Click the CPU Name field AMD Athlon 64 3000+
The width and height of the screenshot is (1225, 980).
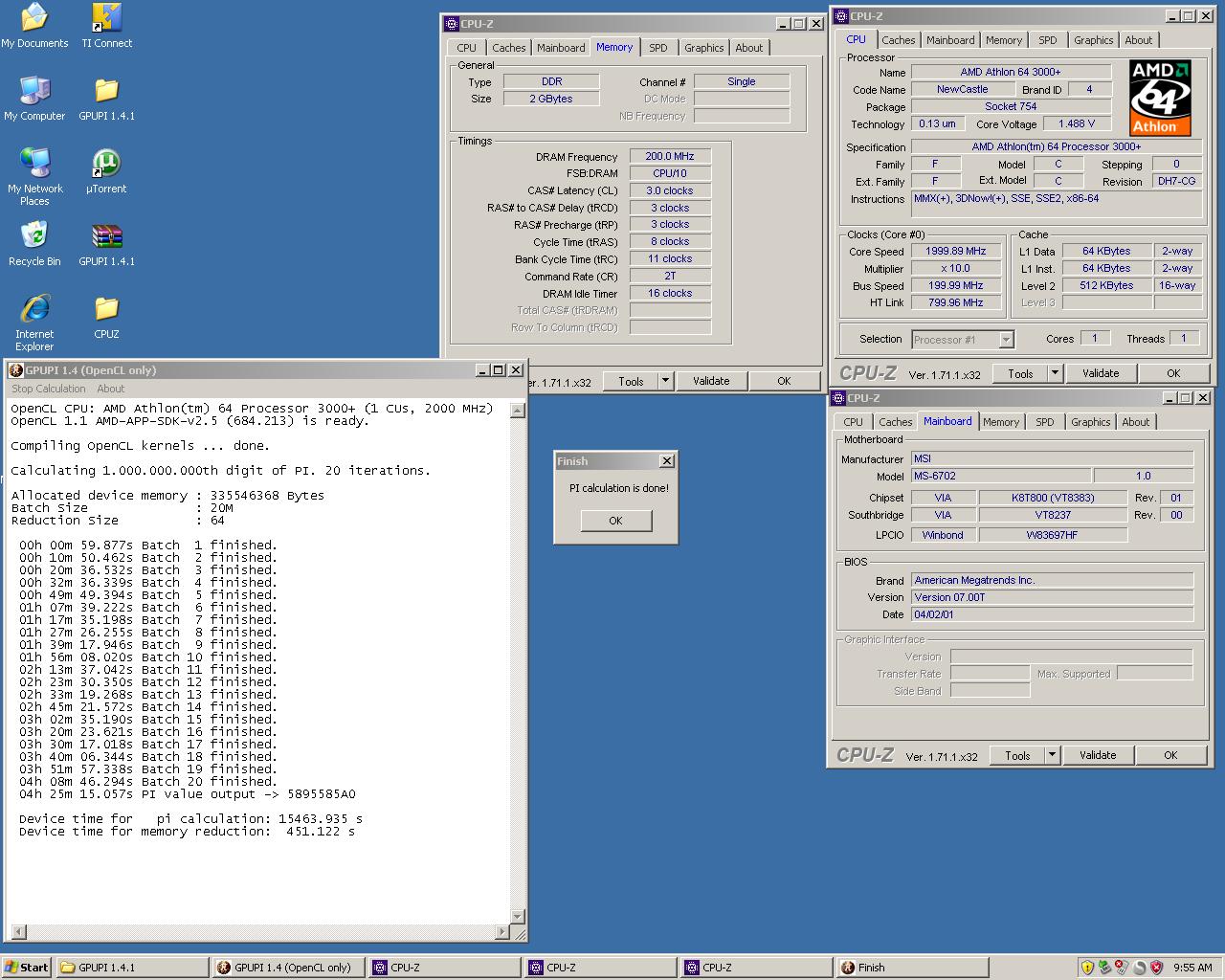click(x=1011, y=72)
